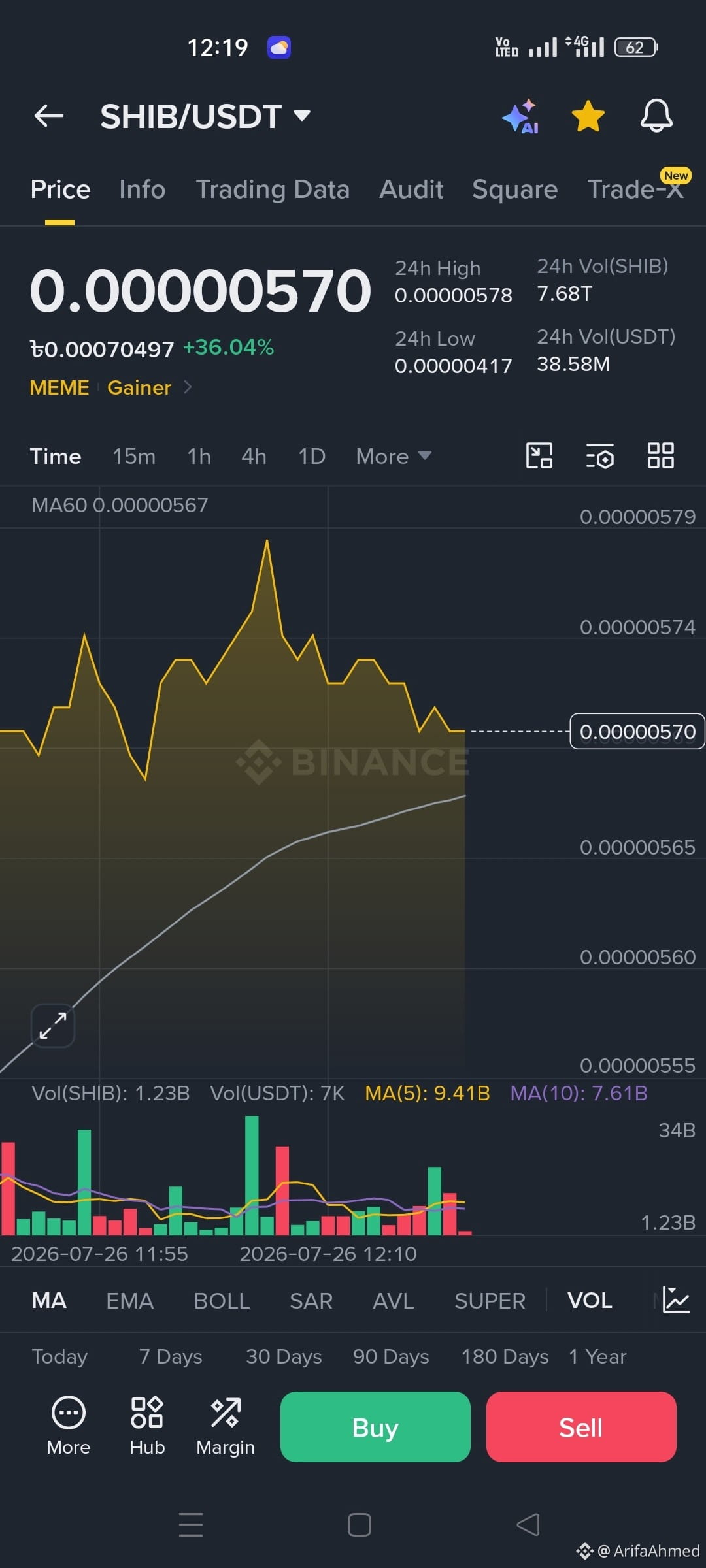The image size is (706, 1568).
Task: Select the 4h interval
Action: [x=254, y=456]
